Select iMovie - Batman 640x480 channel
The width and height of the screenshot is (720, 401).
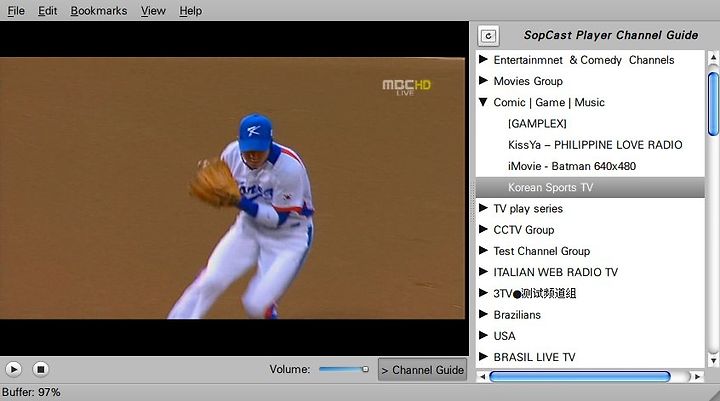(x=572, y=166)
